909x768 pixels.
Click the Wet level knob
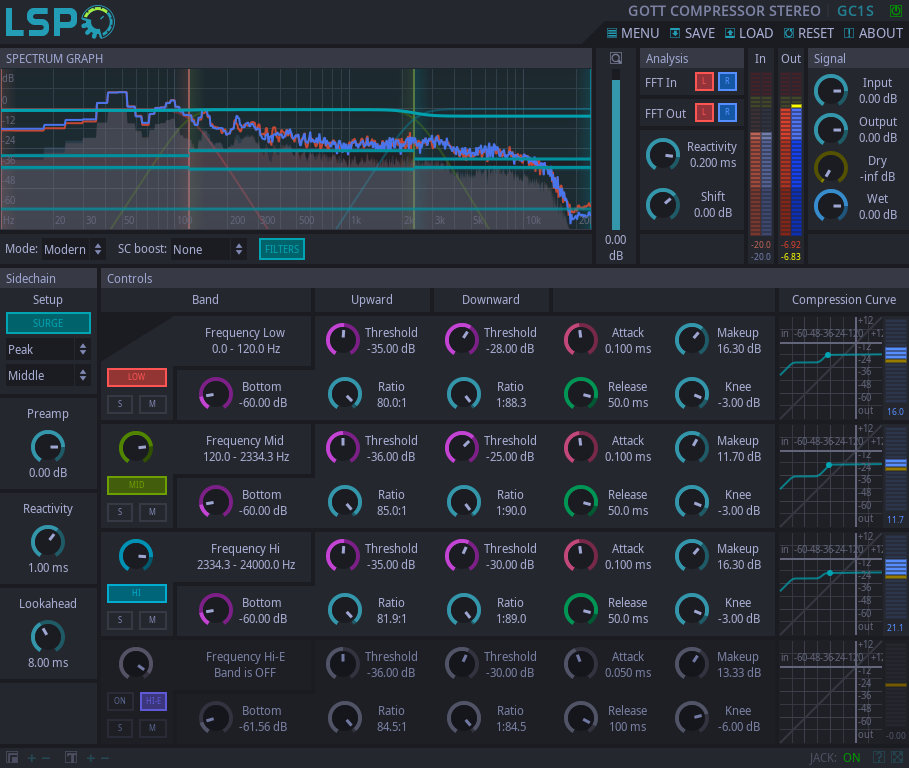click(x=831, y=206)
